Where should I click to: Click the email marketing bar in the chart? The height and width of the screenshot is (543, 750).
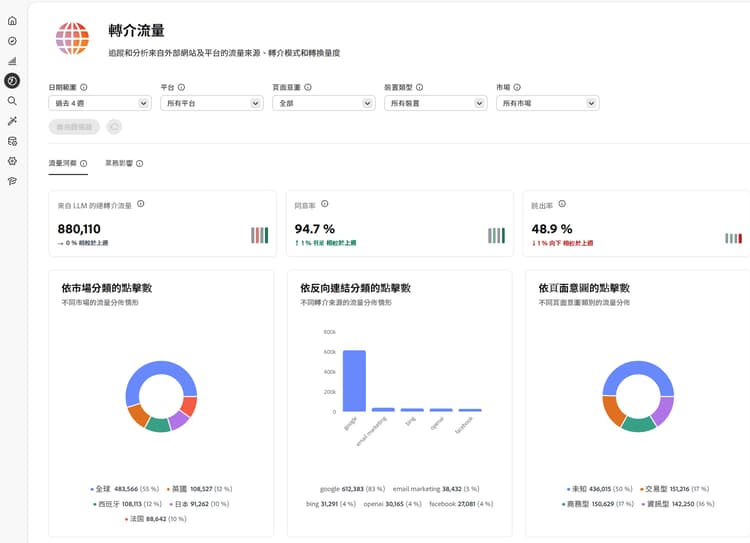point(383,410)
